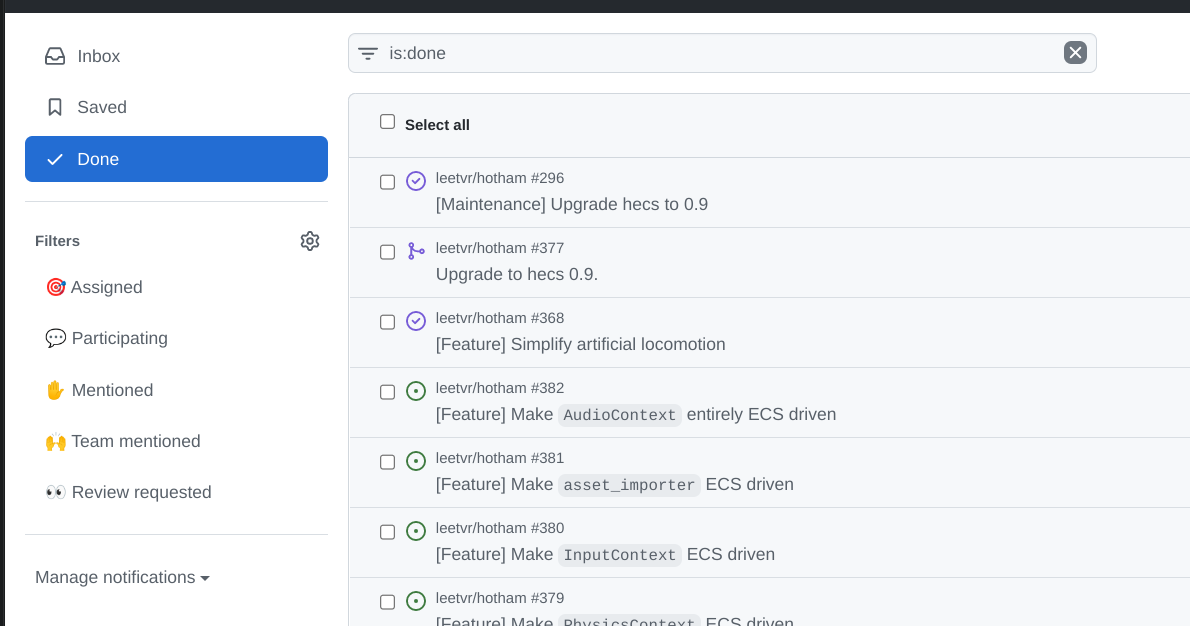Screen dimensions: 1190x626
Task: Apply the Assigned filter
Action: point(94,288)
